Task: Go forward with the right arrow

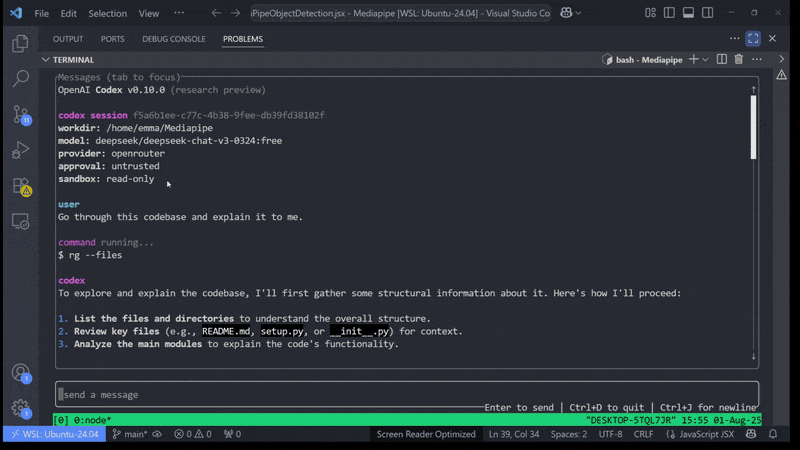Action: [x=235, y=13]
